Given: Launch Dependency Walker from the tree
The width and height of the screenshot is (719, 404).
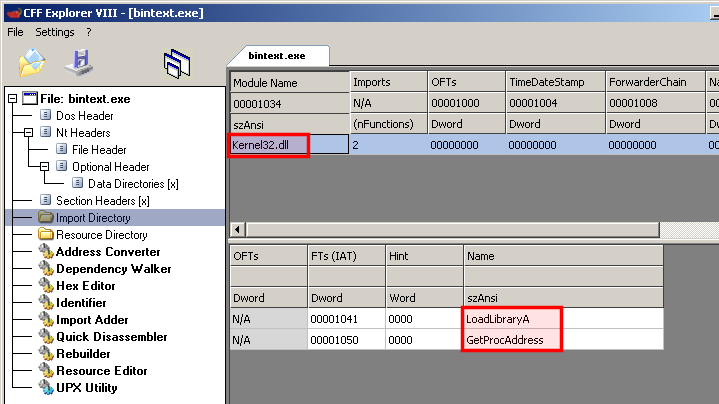Looking at the screenshot, I should pyautogui.click(x=113, y=269).
